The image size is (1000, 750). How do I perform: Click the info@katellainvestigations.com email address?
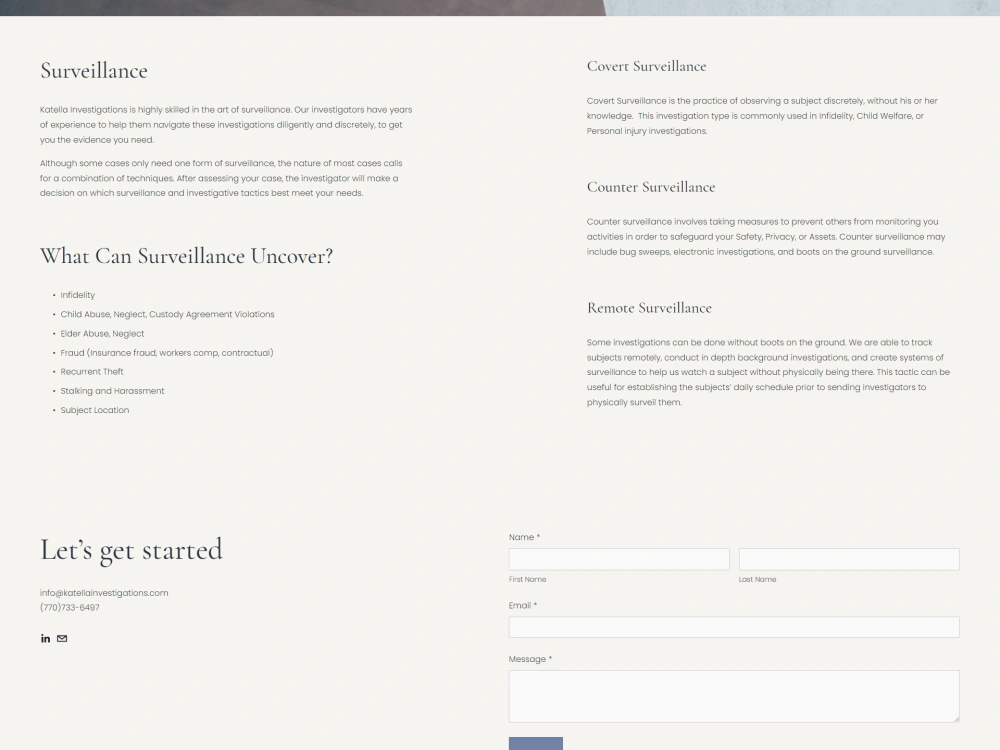pos(104,592)
